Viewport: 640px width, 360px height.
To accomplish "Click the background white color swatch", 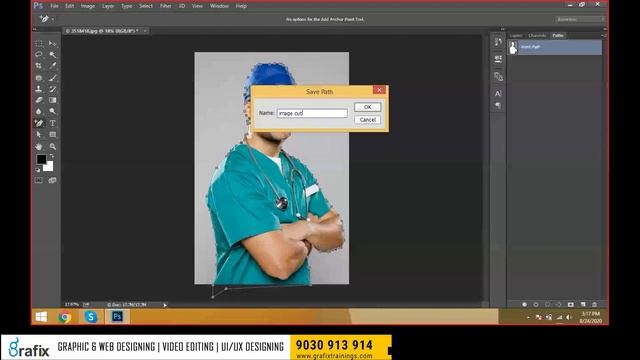I will (x=50, y=167).
